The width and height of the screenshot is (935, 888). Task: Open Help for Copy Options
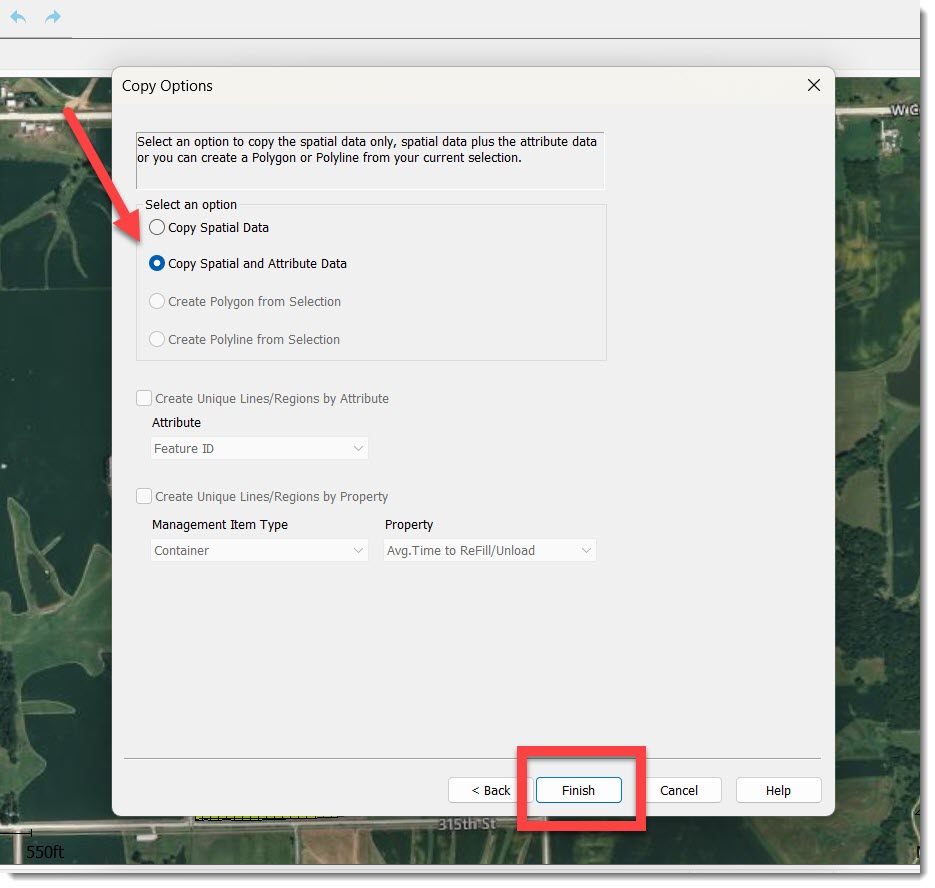[x=778, y=790]
